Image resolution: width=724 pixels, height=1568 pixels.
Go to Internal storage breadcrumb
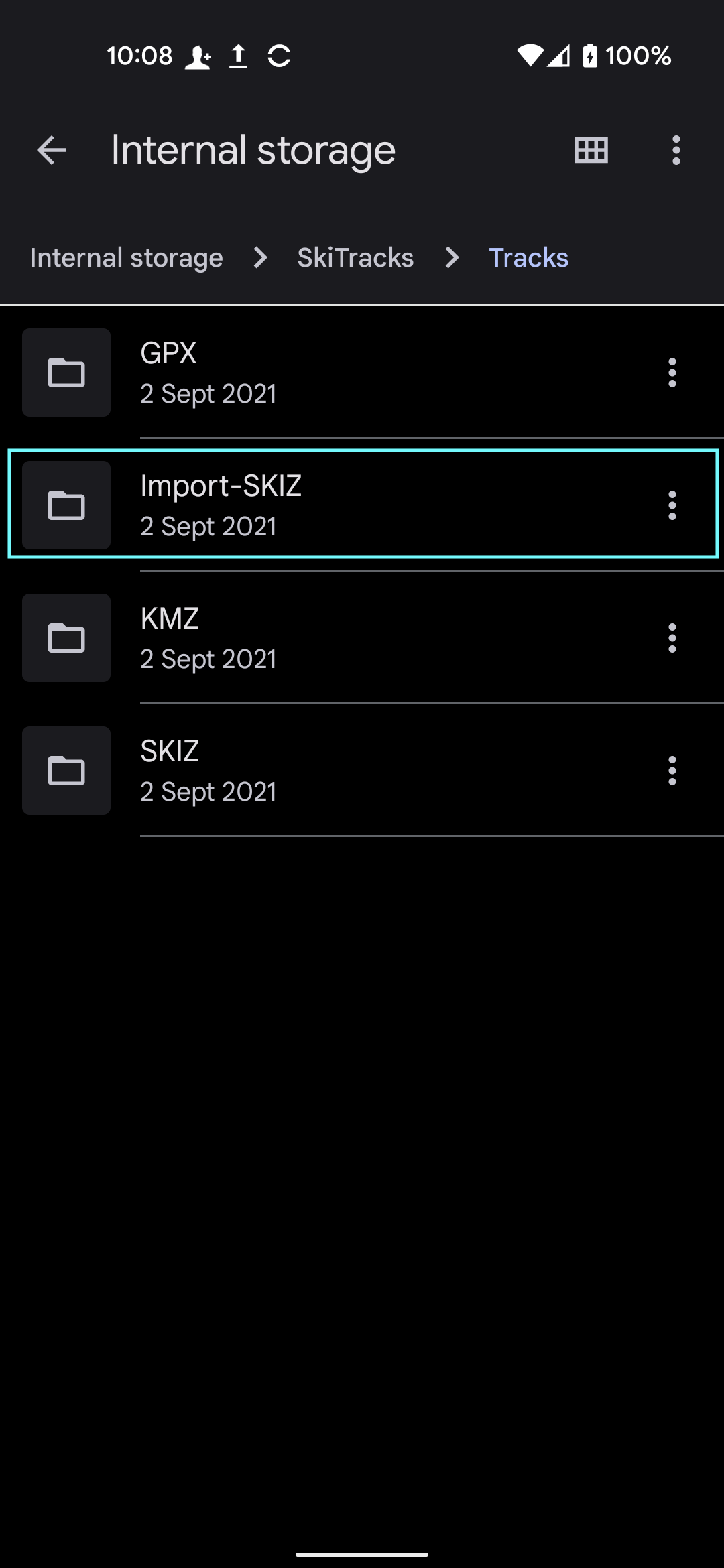pyautogui.click(x=126, y=258)
